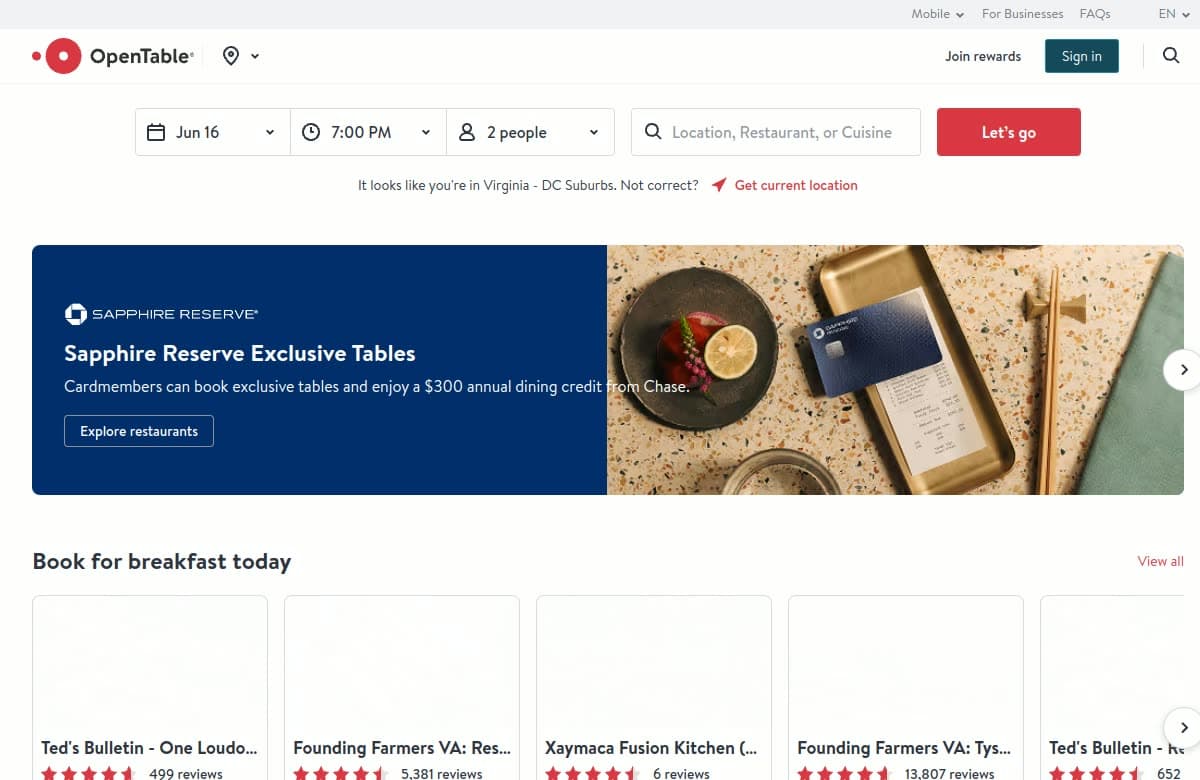Click the 5,381 reviews text
The width and height of the screenshot is (1200, 780).
pyautogui.click(x=441, y=773)
